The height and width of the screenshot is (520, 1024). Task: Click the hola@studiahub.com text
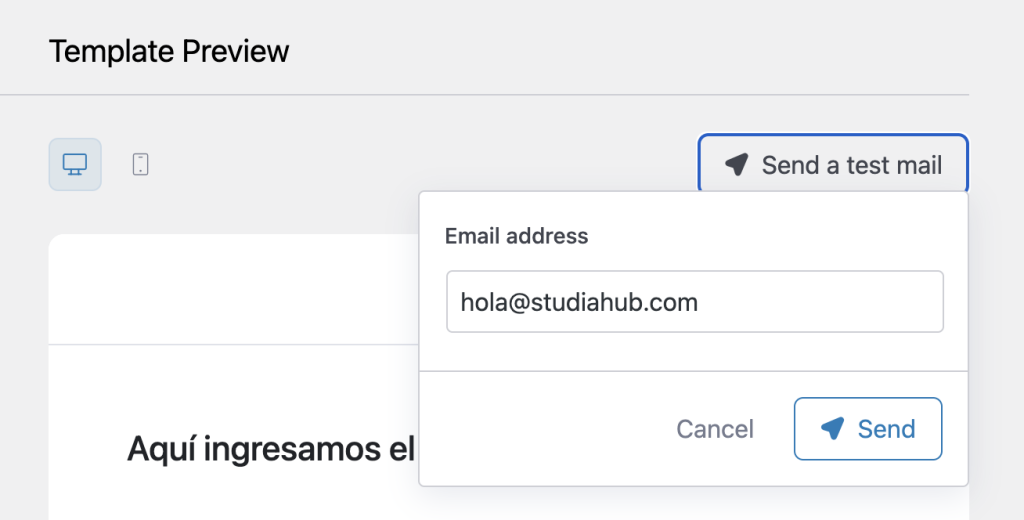[579, 301]
